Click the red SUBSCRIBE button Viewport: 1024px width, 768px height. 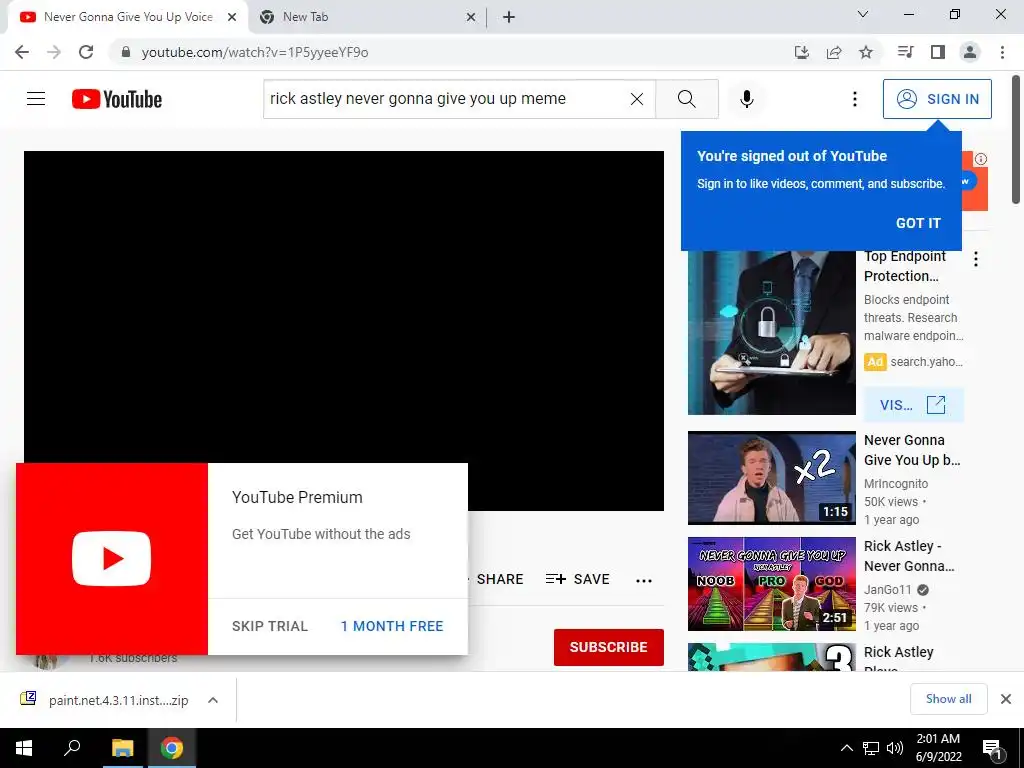click(x=609, y=647)
